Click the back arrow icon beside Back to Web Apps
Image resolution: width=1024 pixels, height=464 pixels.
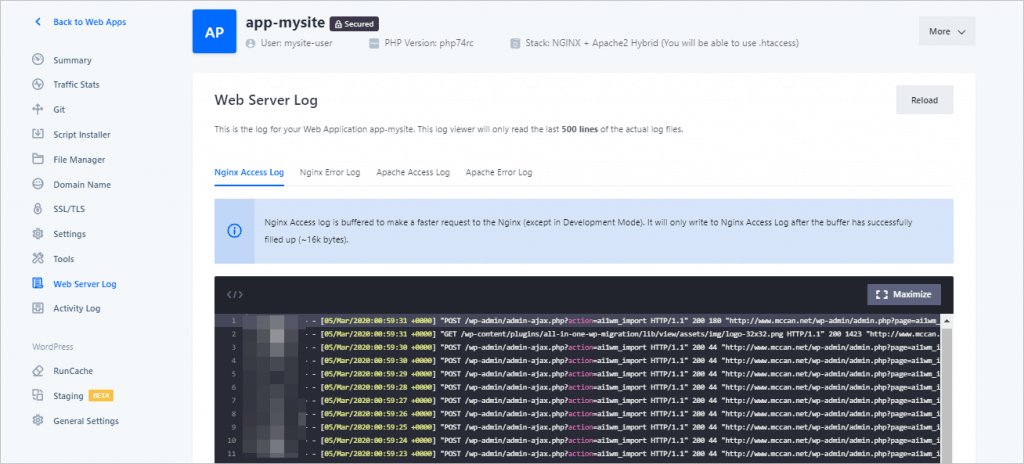pos(38,22)
